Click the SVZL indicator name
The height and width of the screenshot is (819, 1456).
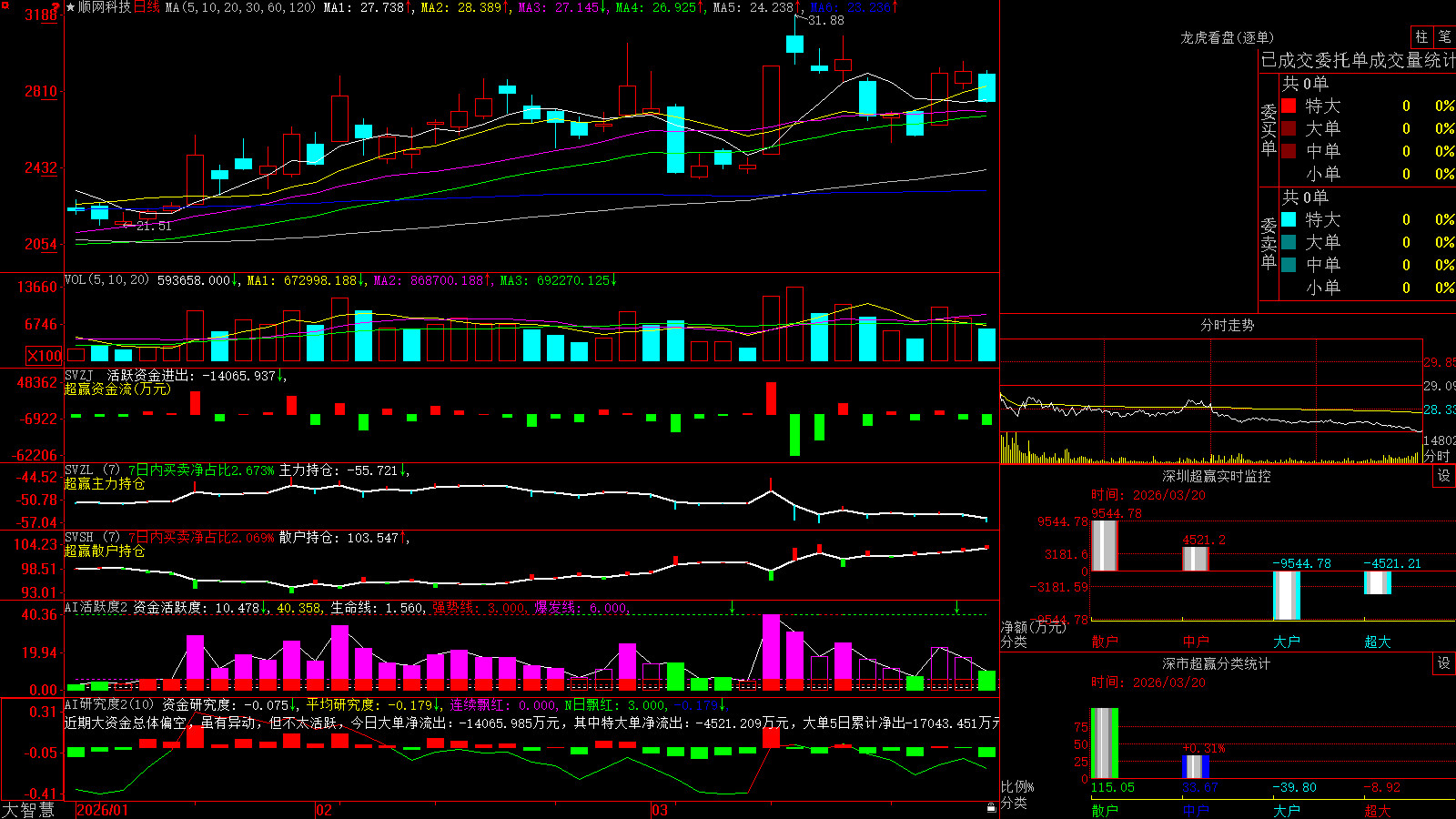(x=79, y=470)
